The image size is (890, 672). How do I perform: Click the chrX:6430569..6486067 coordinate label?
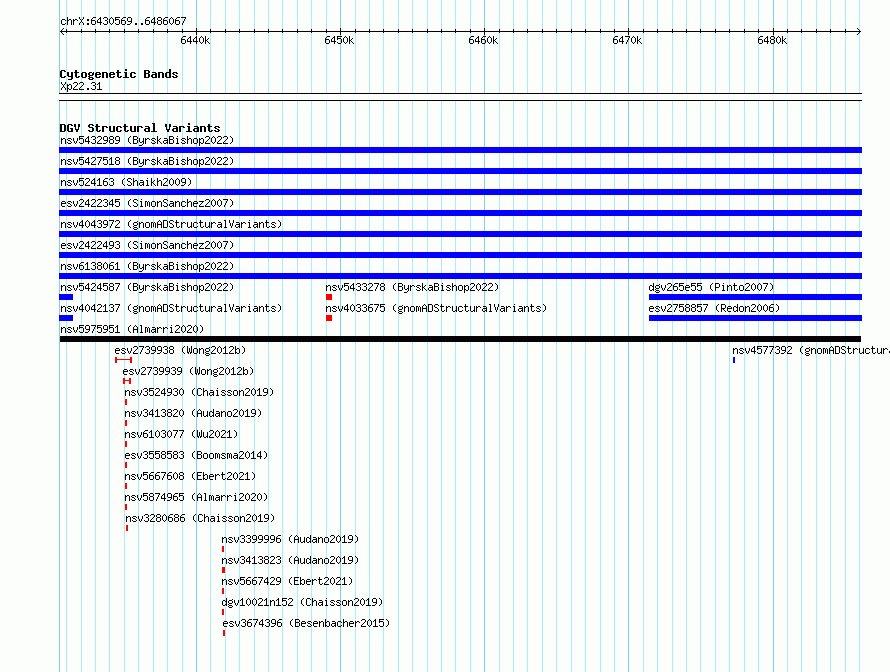pos(123,21)
